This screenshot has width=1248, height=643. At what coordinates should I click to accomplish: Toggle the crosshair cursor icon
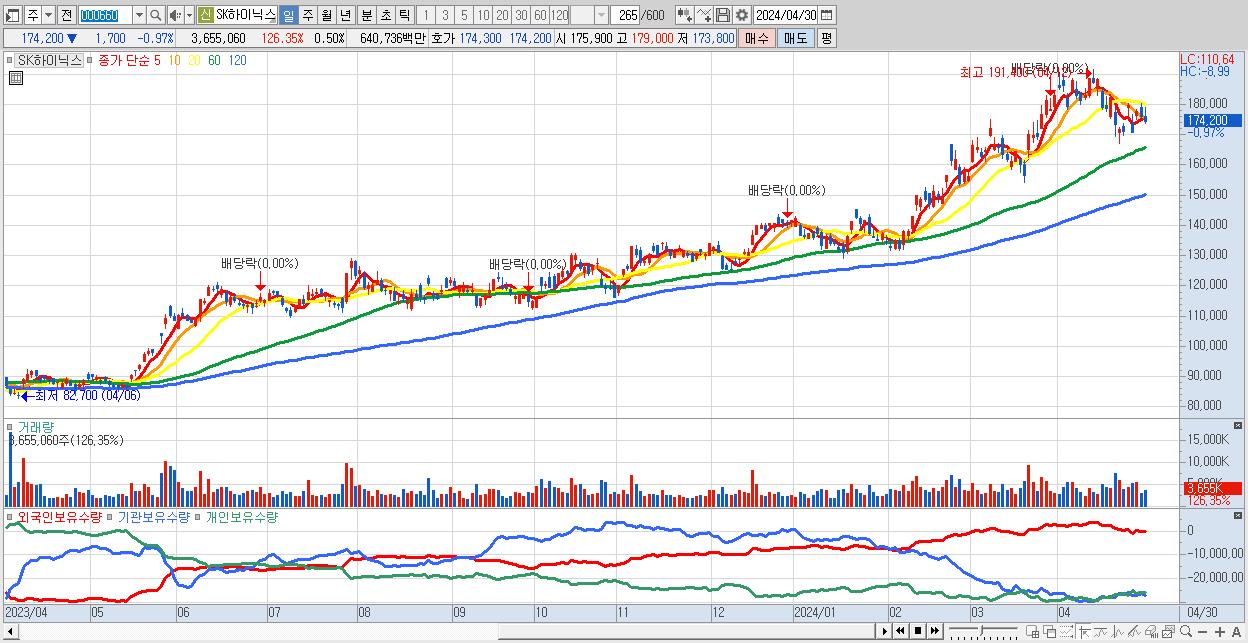point(1084,631)
